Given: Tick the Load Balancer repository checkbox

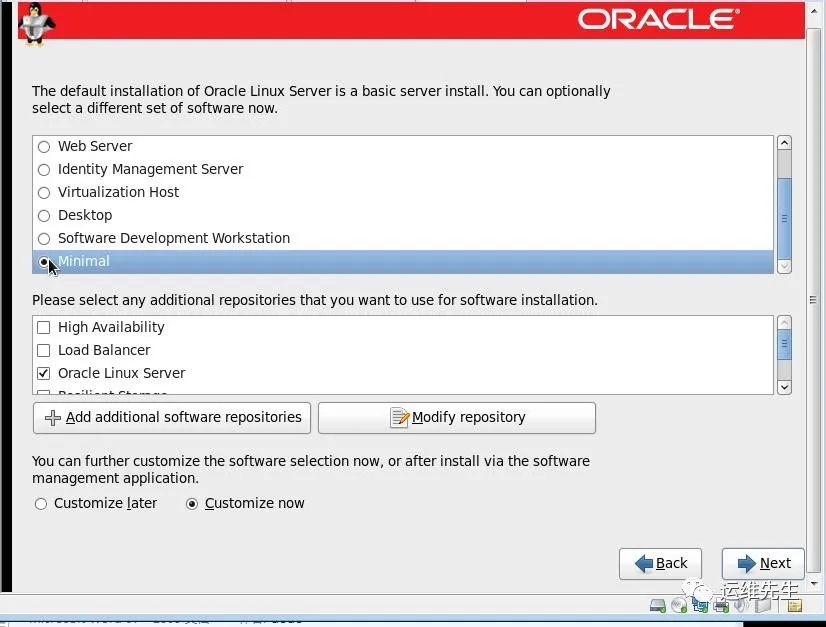Looking at the screenshot, I should [x=44, y=351].
